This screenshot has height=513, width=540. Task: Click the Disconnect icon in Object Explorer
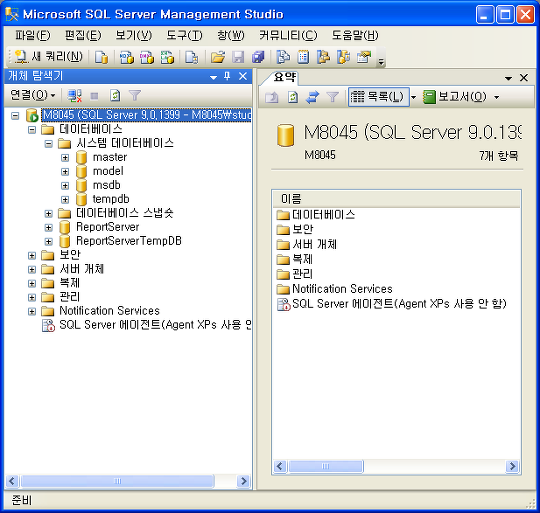[x=74, y=96]
